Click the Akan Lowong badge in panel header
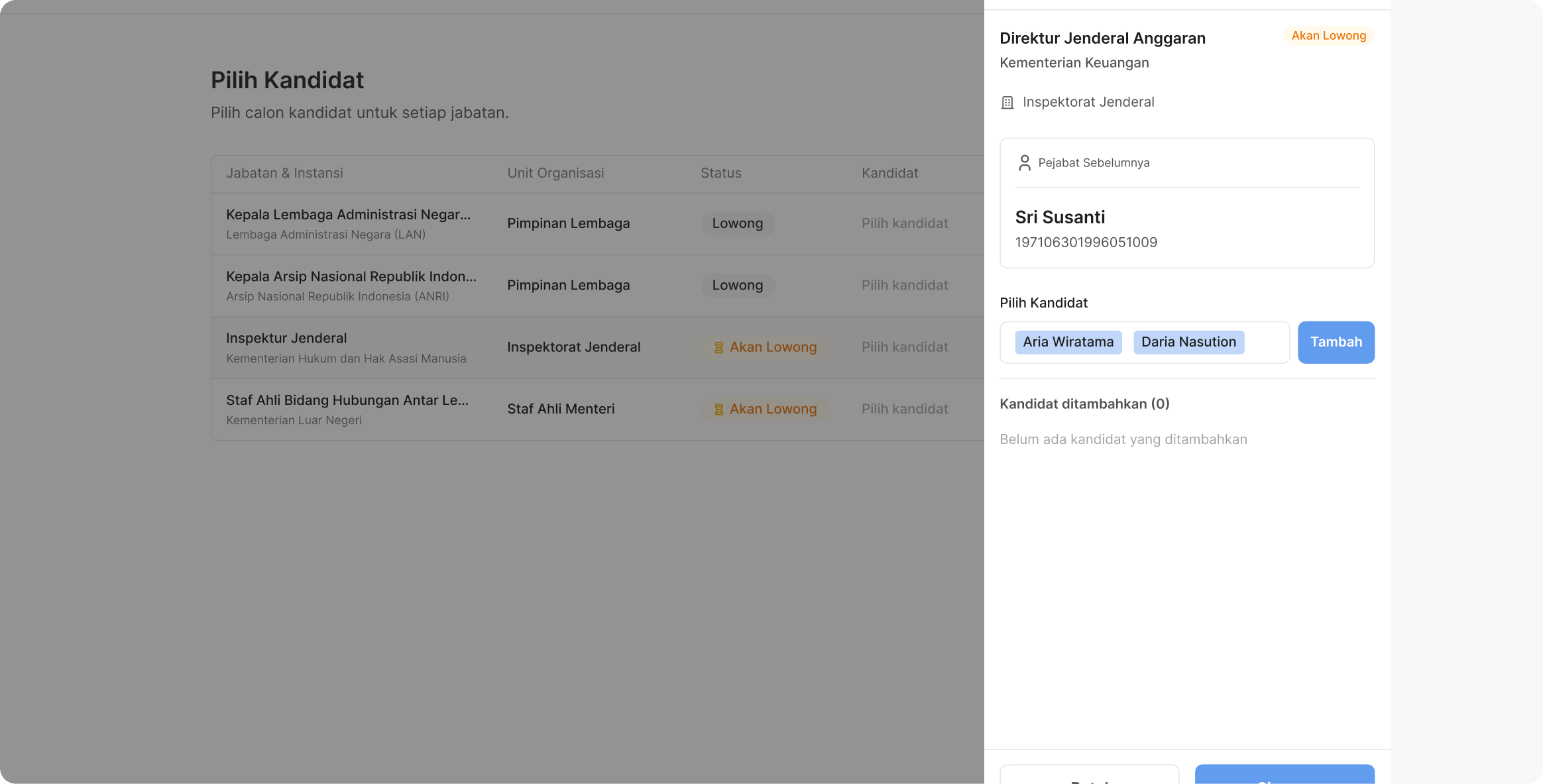 pyautogui.click(x=1328, y=36)
